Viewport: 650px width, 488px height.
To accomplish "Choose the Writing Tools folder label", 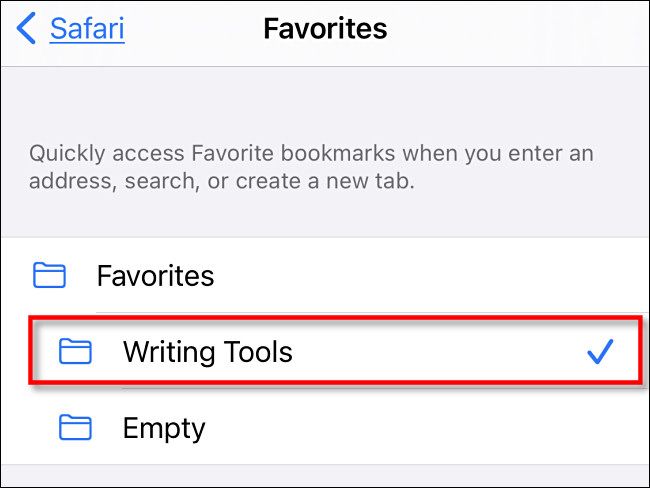I will click(x=207, y=352).
